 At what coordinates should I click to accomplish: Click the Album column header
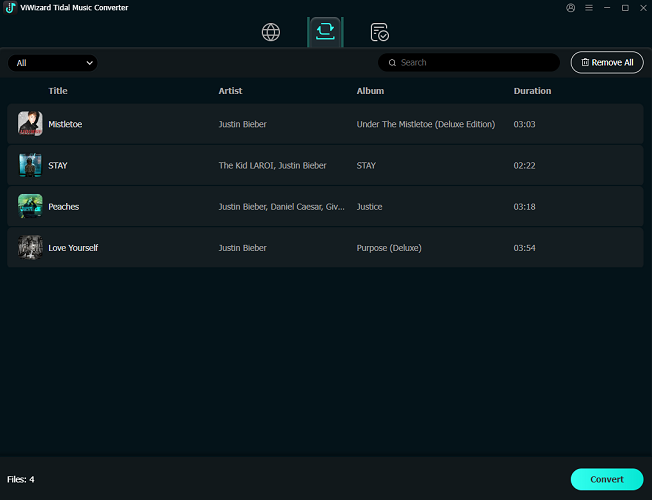370,91
